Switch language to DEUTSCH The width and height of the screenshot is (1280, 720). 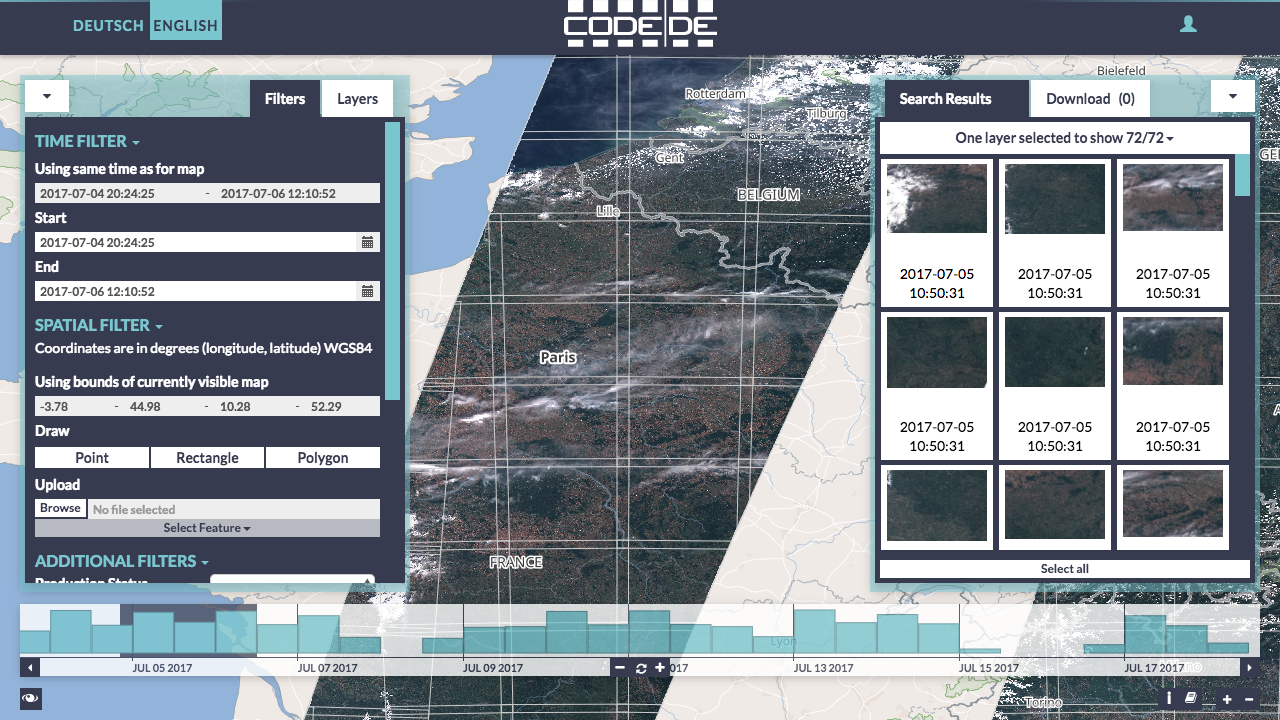tap(108, 26)
